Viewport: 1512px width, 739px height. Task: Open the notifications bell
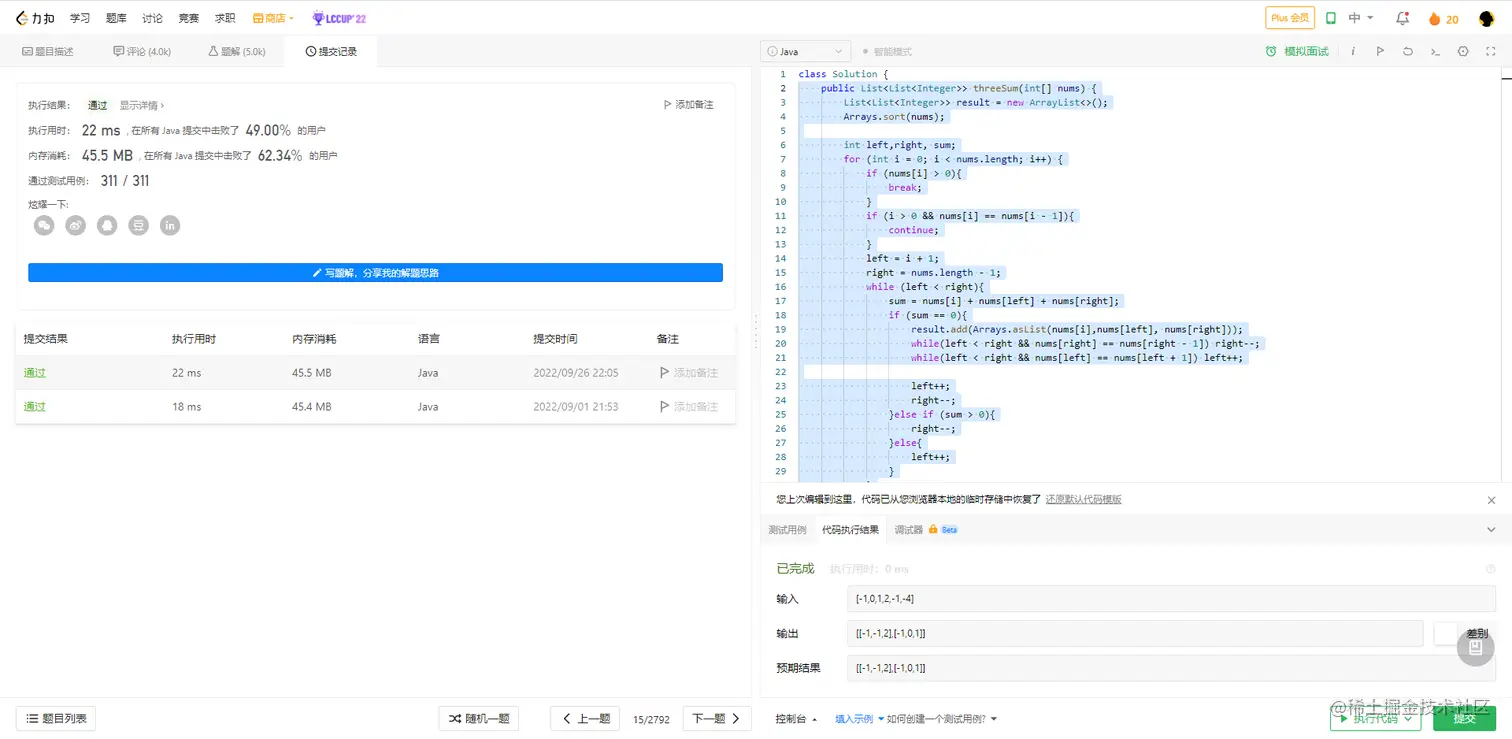pyautogui.click(x=1402, y=18)
